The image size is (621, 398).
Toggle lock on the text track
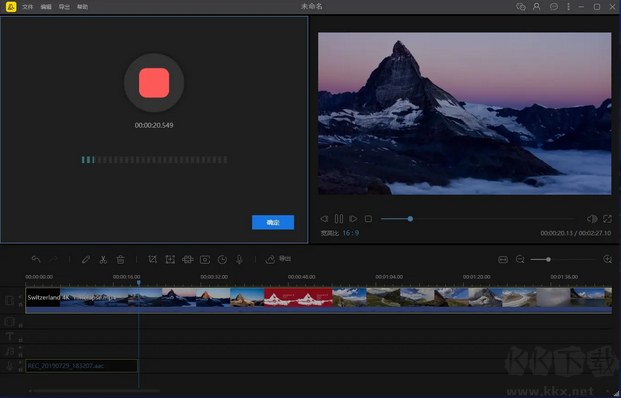click(x=21, y=340)
